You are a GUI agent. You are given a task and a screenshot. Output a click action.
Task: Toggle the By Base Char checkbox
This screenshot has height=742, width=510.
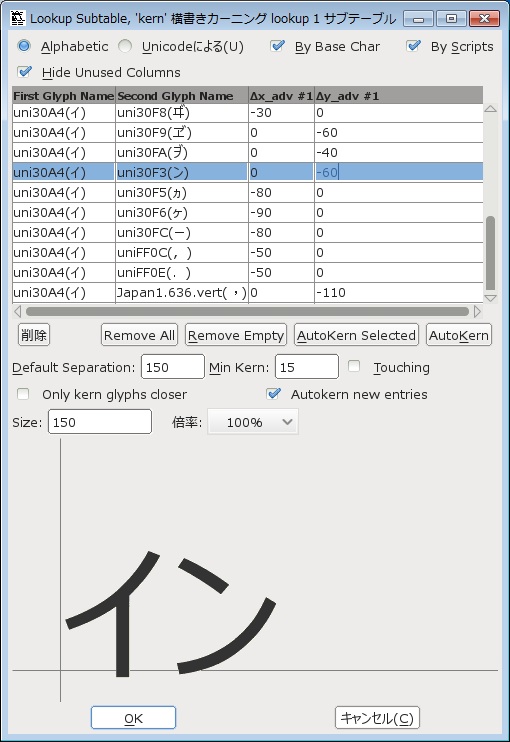(x=277, y=46)
